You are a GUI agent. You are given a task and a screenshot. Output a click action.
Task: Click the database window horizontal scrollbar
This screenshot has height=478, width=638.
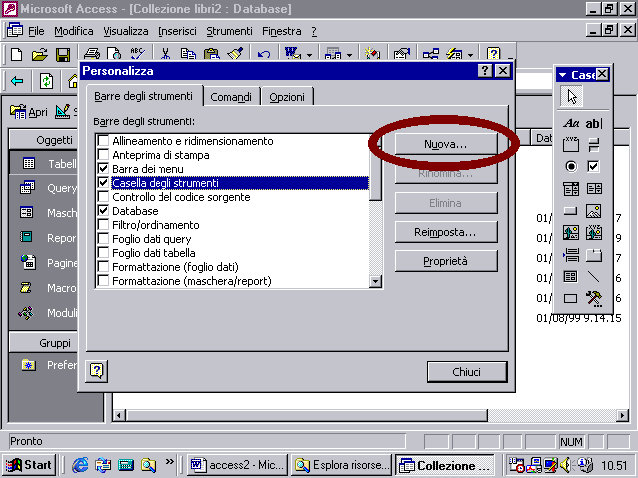307,415
